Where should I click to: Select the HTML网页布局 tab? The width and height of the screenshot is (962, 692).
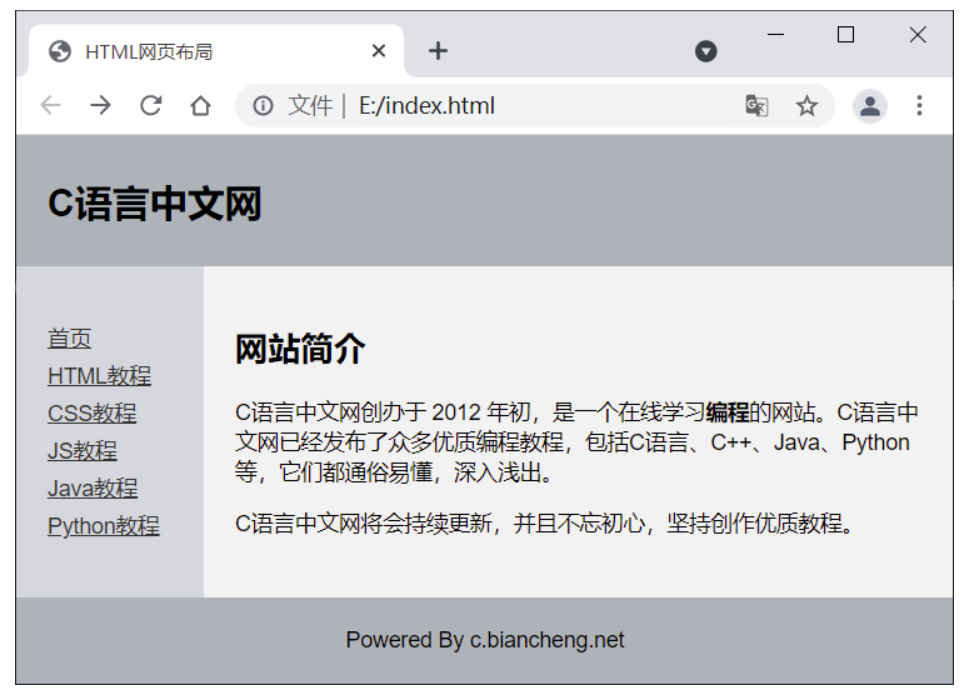pos(216,52)
